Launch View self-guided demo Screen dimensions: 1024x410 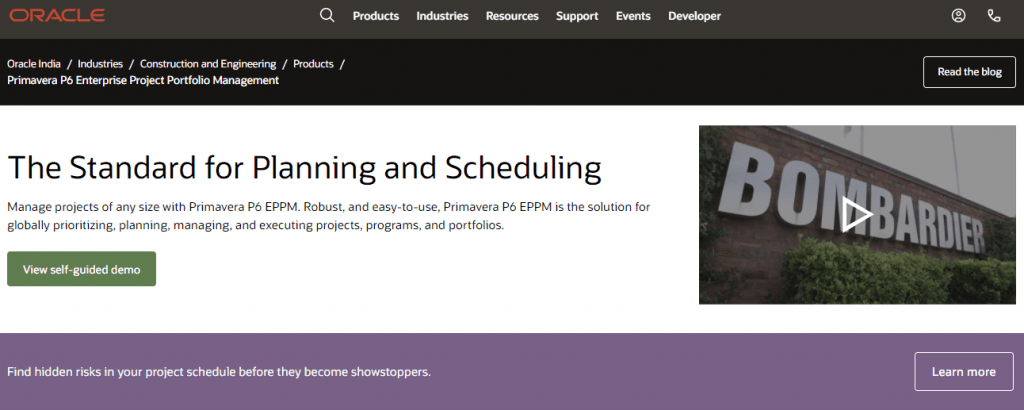pyautogui.click(x=82, y=269)
